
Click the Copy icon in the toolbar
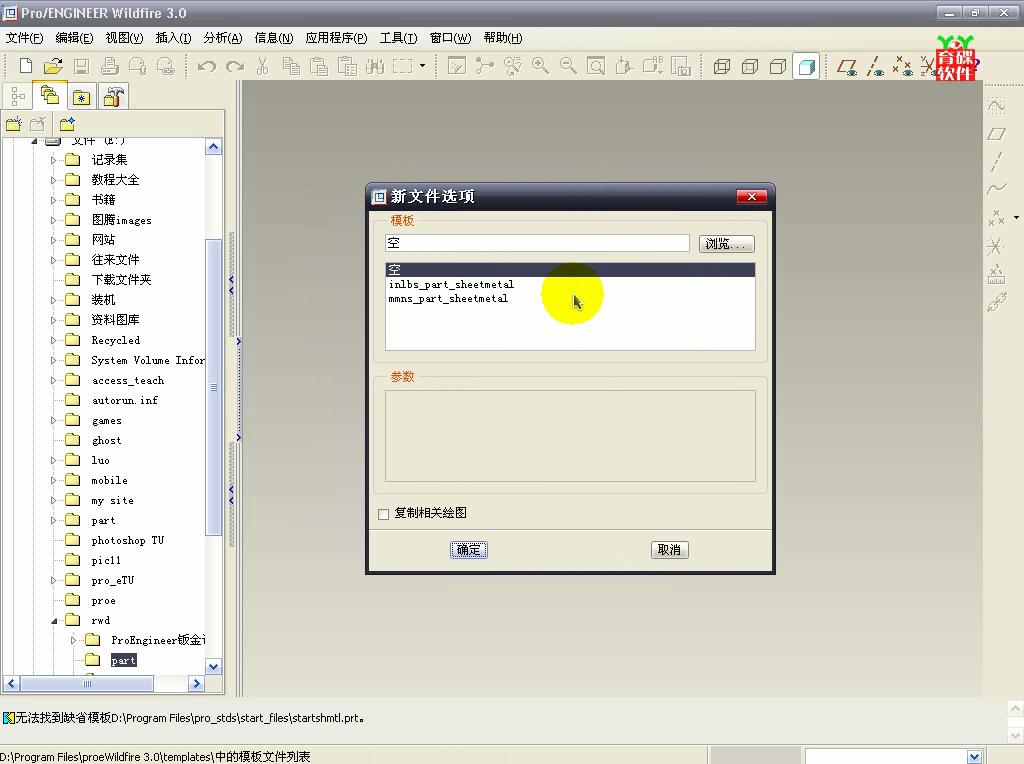point(291,65)
